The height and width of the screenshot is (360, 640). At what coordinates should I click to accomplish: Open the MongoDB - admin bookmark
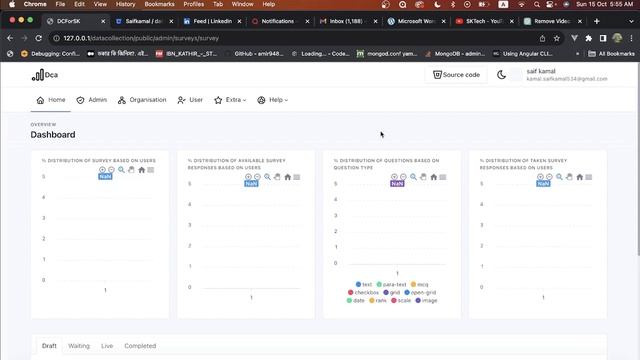[x=455, y=53]
